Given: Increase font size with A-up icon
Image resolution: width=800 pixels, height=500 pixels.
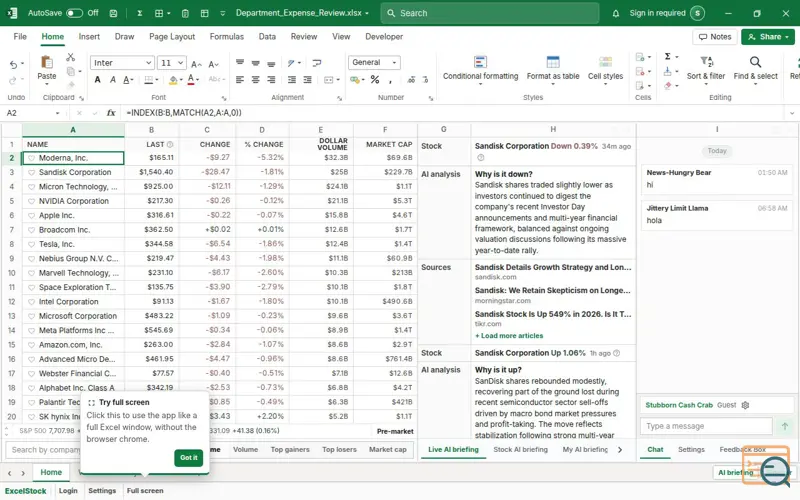Looking at the screenshot, I should coord(196,64).
